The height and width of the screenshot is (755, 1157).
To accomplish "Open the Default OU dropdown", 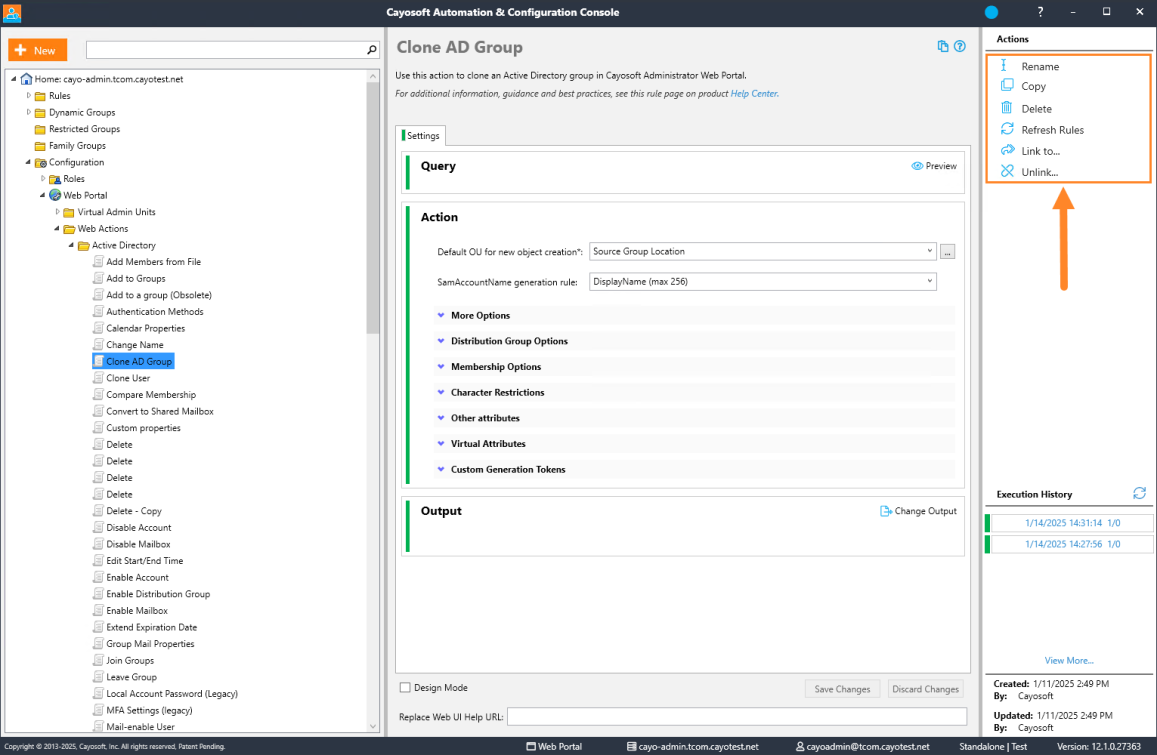I will (929, 252).
